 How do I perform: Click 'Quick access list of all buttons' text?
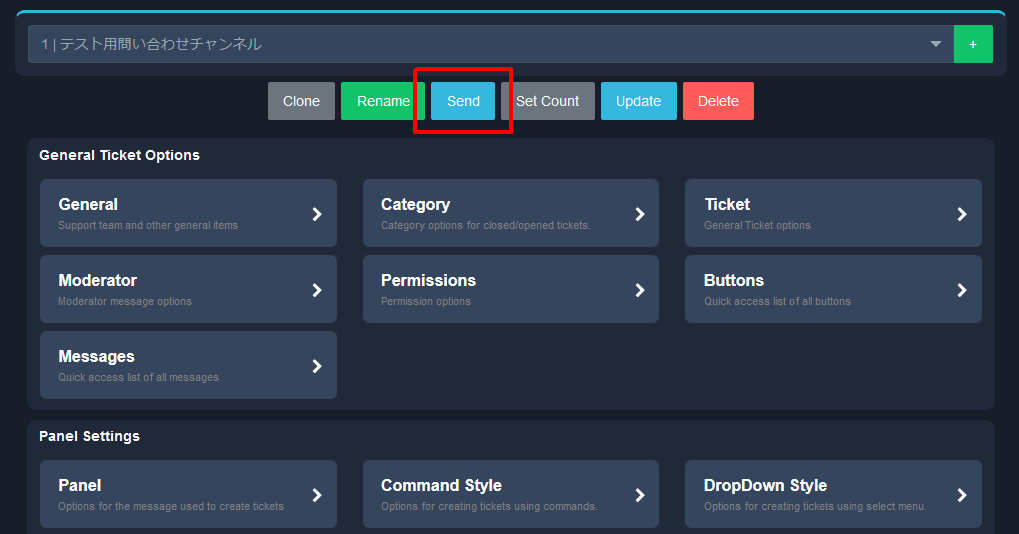pyautogui.click(x=777, y=301)
